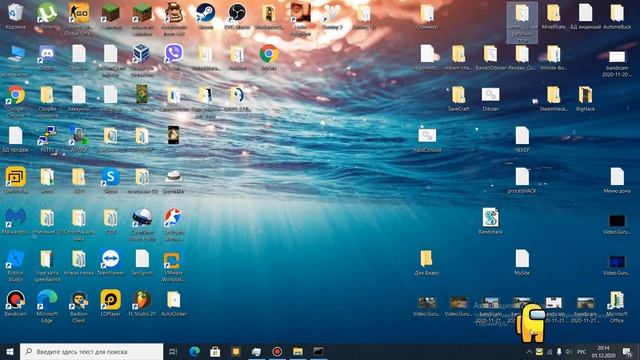Open the notification center icon

[627, 351]
